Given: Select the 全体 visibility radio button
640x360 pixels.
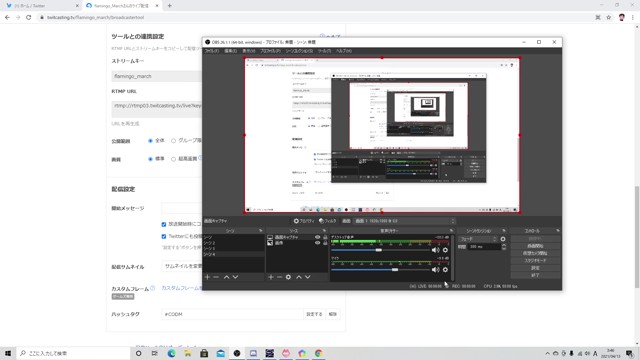Looking at the screenshot, I should (150, 141).
